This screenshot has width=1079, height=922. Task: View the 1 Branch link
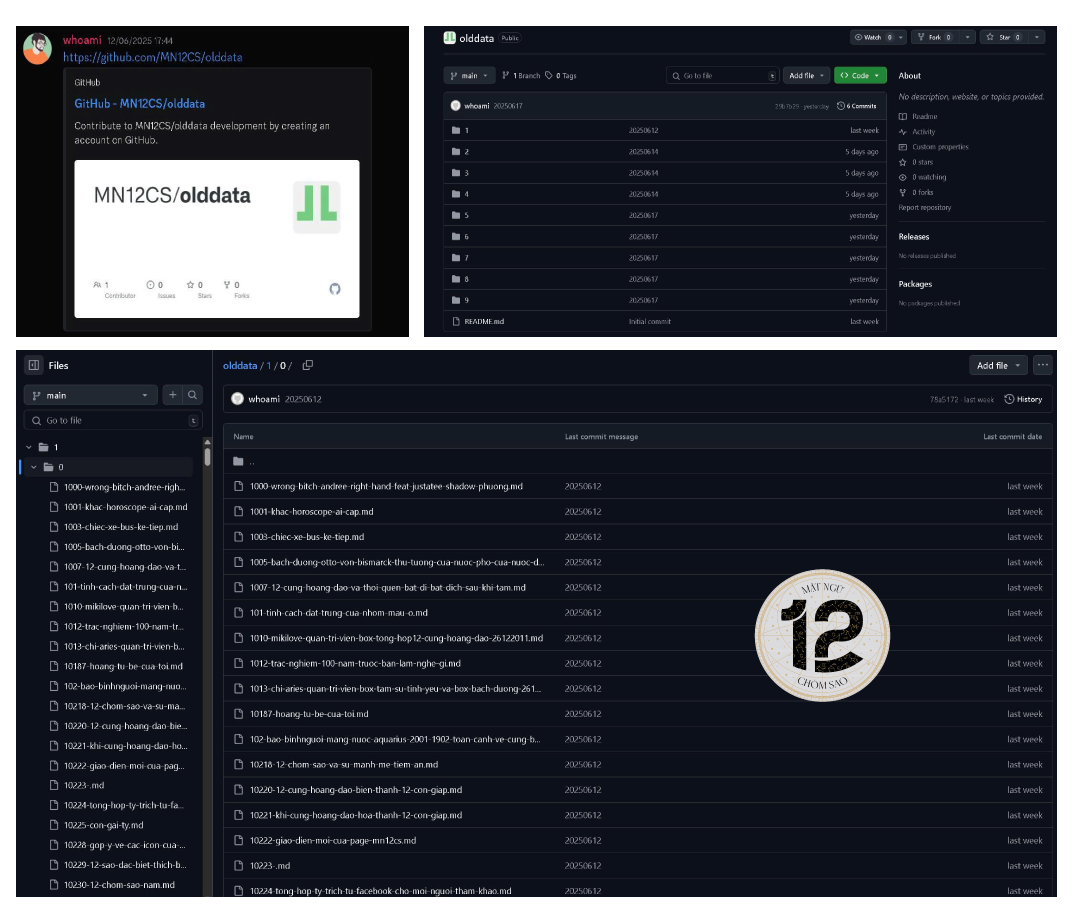[522, 76]
